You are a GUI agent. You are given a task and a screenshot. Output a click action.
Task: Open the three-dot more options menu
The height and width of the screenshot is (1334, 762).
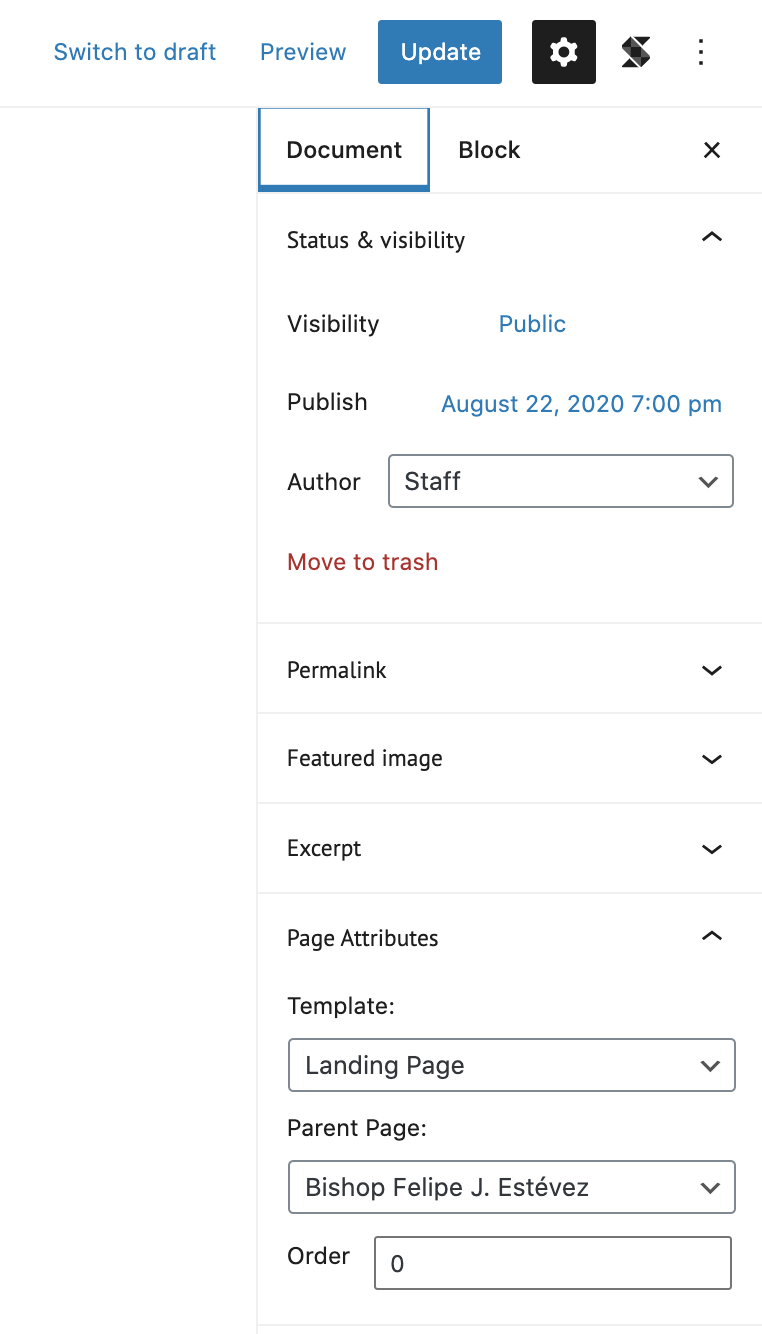tap(701, 52)
